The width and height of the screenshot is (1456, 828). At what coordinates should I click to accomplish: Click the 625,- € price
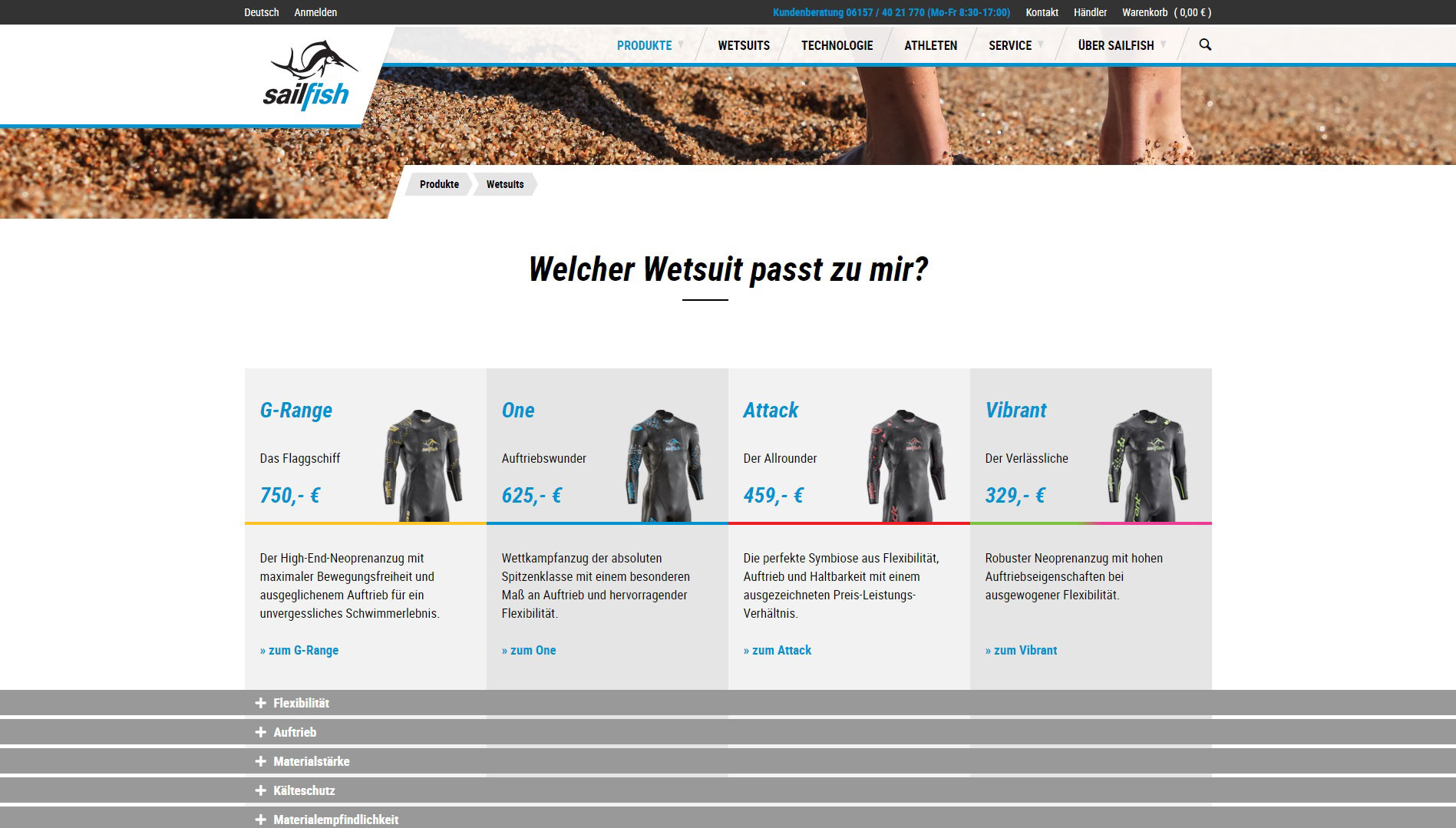[x=532, y=495]
